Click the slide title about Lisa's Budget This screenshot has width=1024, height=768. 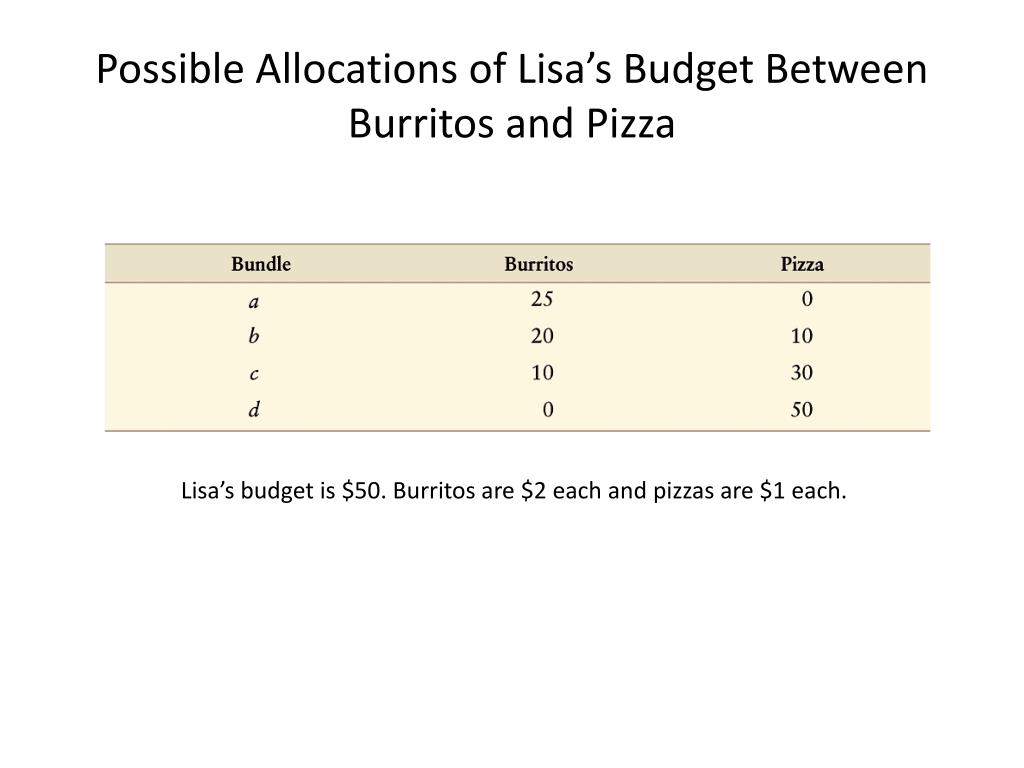[x=511, y=95]
